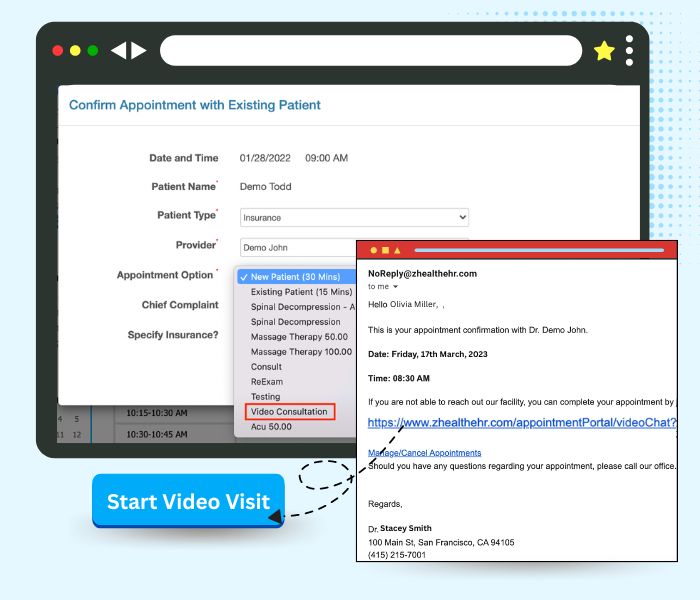Click the red window dot in browser

click(x=58, y=50)
